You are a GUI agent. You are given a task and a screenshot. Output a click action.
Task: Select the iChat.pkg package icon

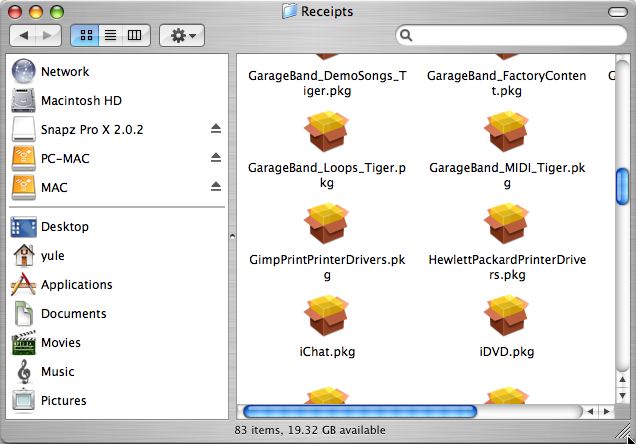pyautogui.click(x=327, y=315)
